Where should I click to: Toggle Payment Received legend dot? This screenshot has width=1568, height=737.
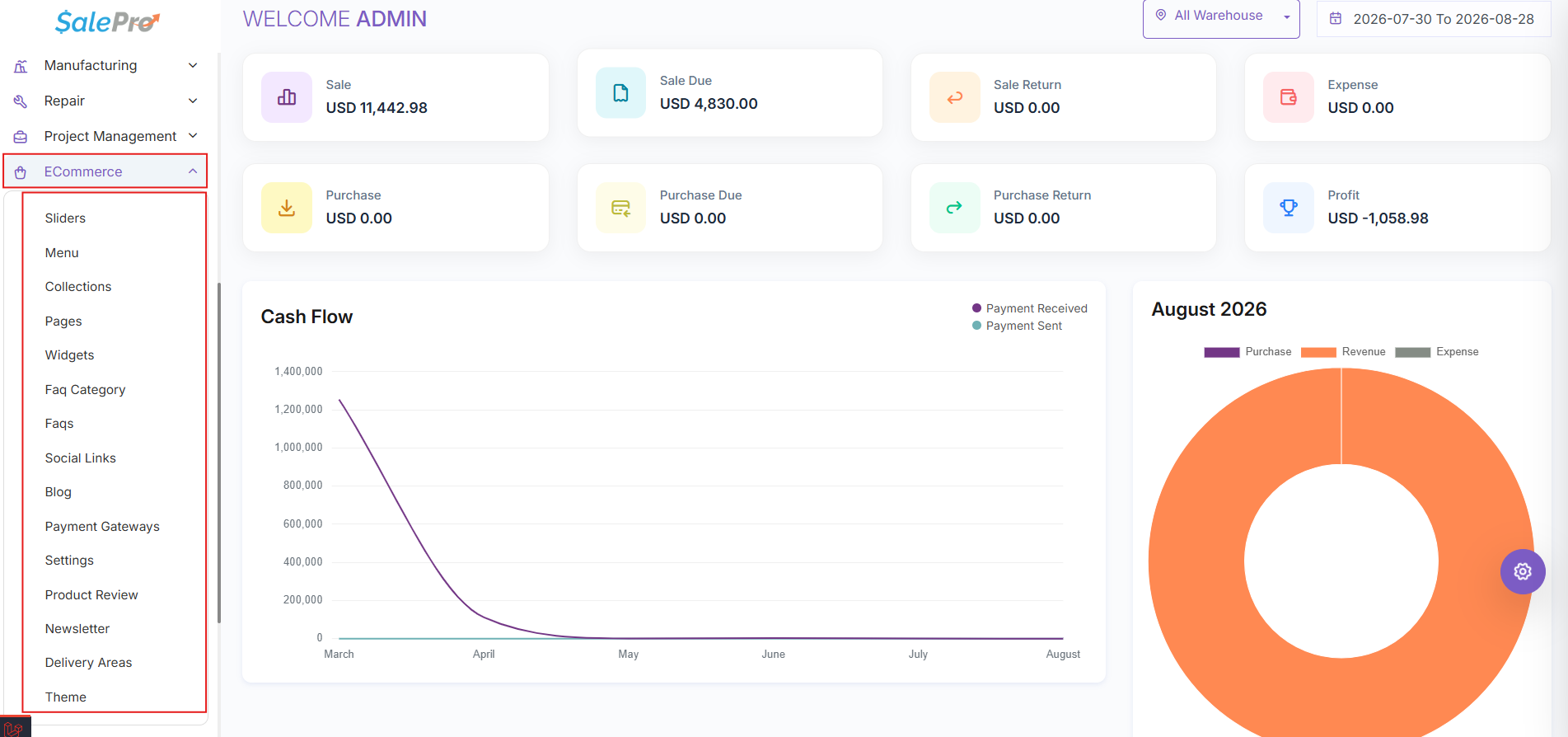pyautogui.click(x=977, y=308)
